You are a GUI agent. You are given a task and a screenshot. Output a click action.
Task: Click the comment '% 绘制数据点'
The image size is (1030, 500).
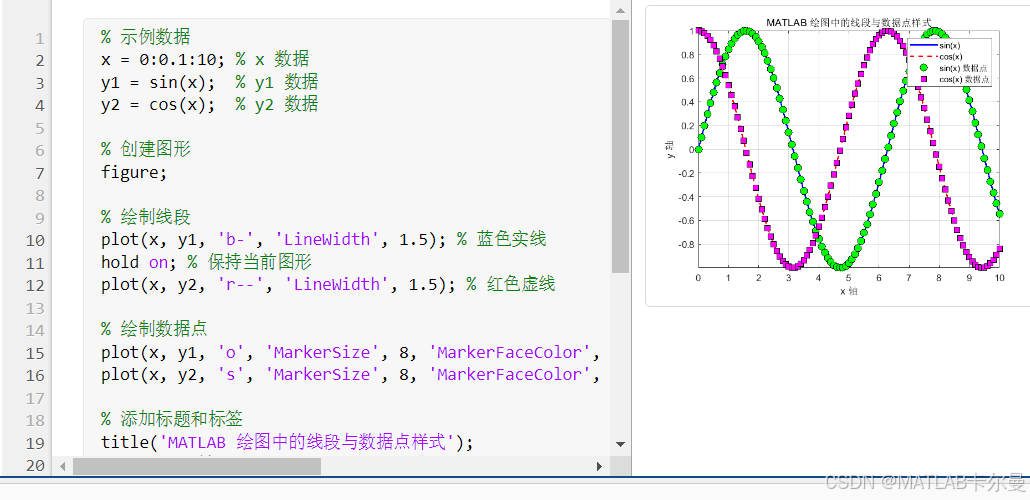pos(155,329)
